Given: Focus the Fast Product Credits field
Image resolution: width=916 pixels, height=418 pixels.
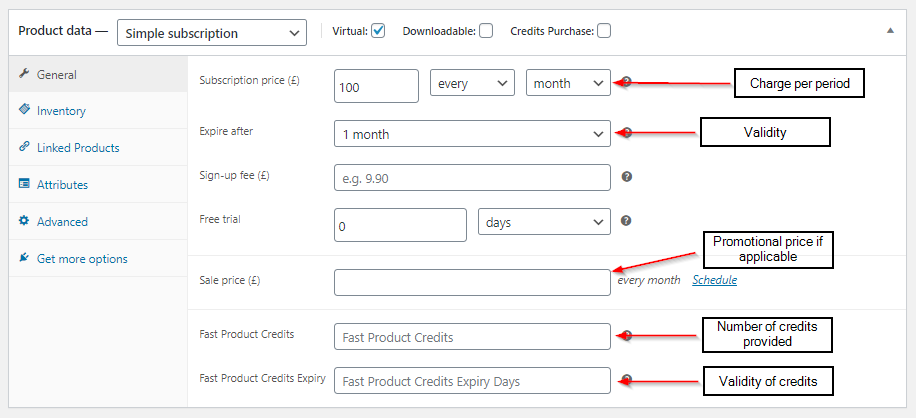Looking at the screenshot, I should pos(472,337).
